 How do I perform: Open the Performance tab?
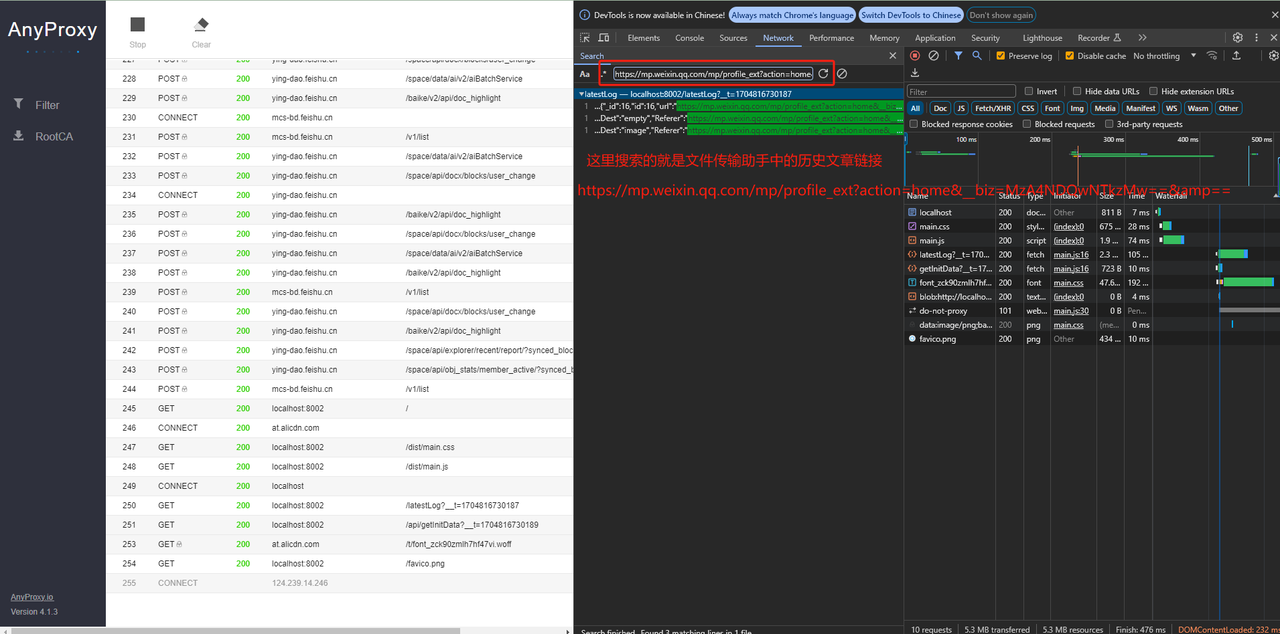(x=831, y=38)
